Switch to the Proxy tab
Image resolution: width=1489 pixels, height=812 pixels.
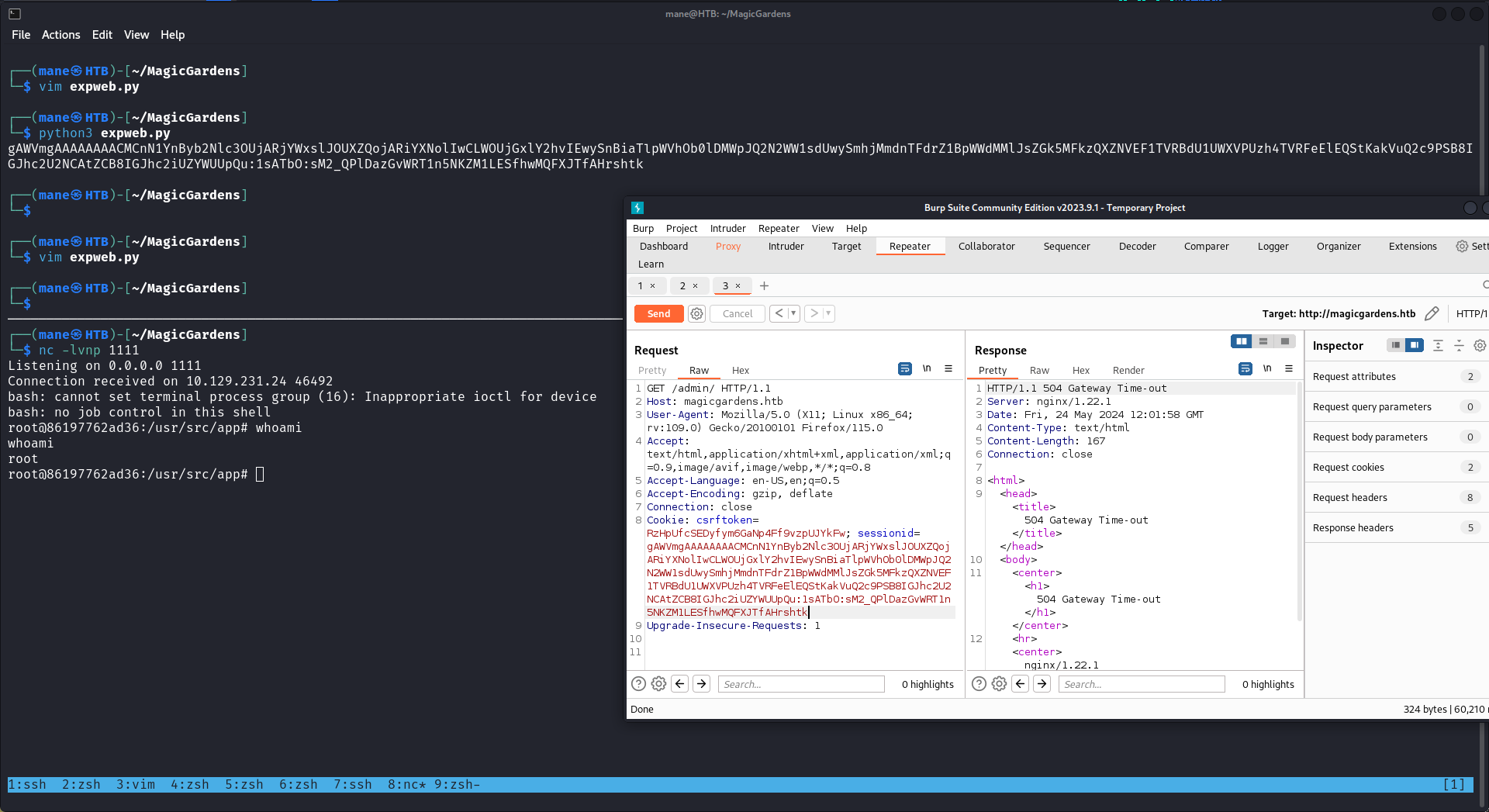click(728, 247)
